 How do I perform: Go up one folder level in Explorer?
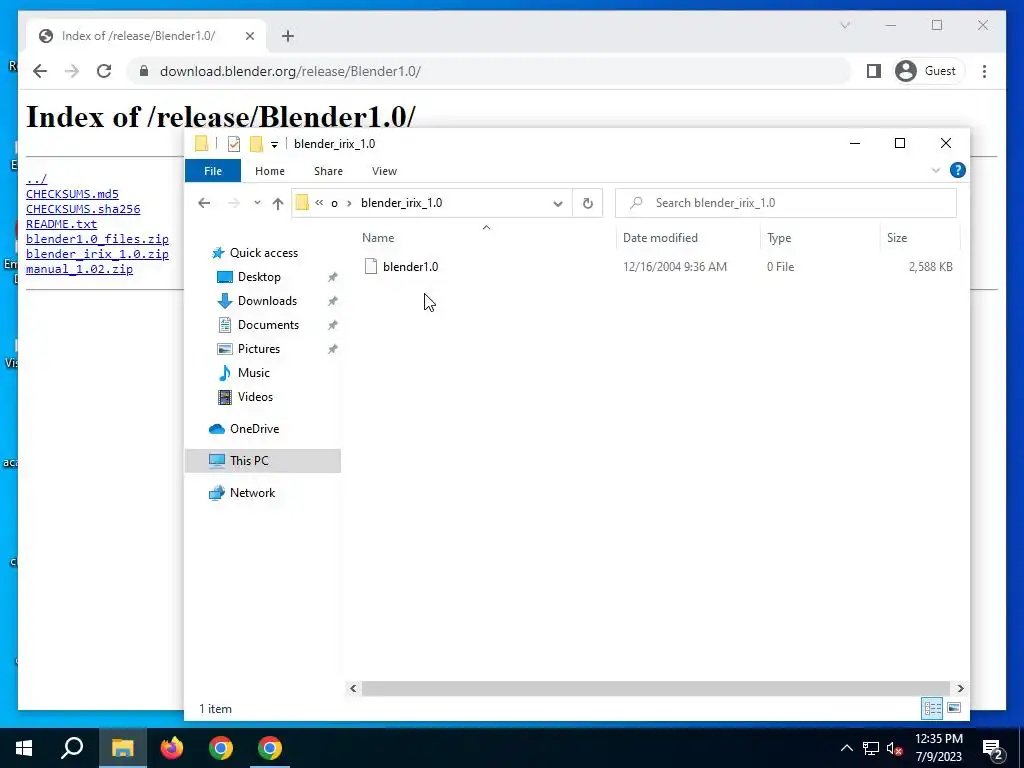point(278,203)
